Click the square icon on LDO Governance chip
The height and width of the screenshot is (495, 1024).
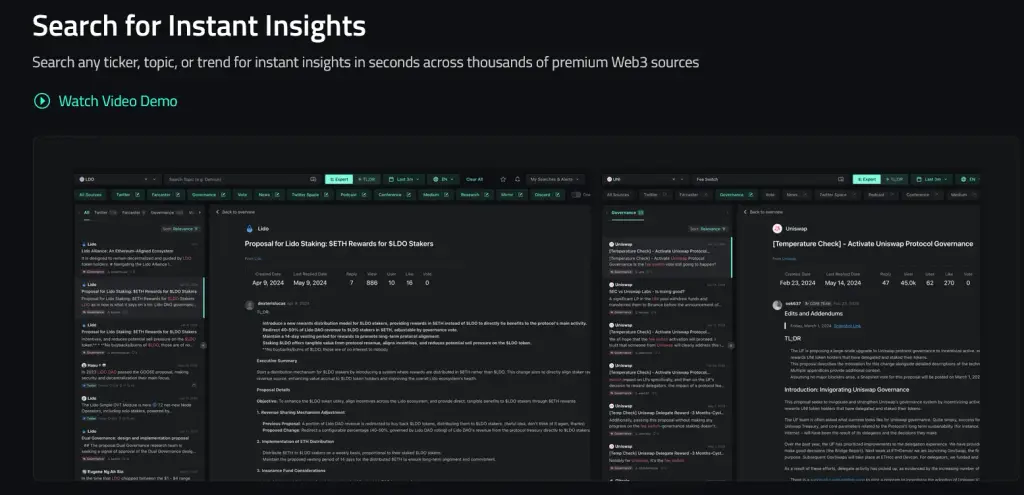click(x=223, y=195)
